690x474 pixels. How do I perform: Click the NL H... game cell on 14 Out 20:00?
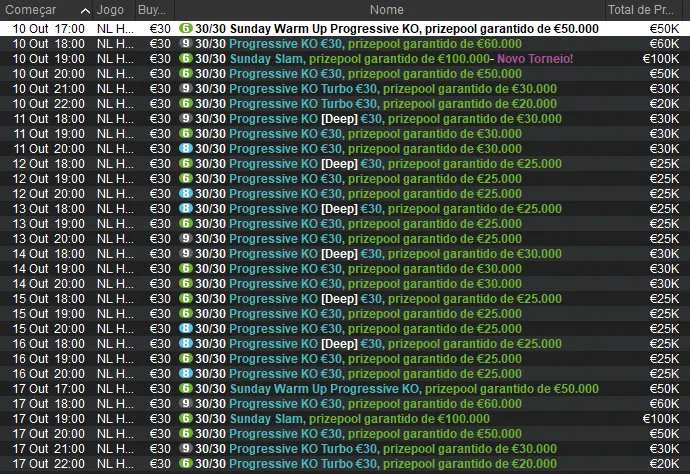point(115,283)
